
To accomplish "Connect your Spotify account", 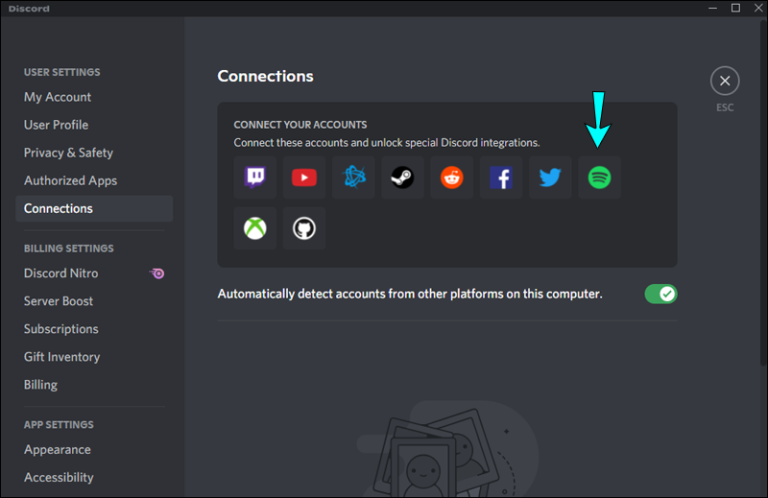I will 599,178.
